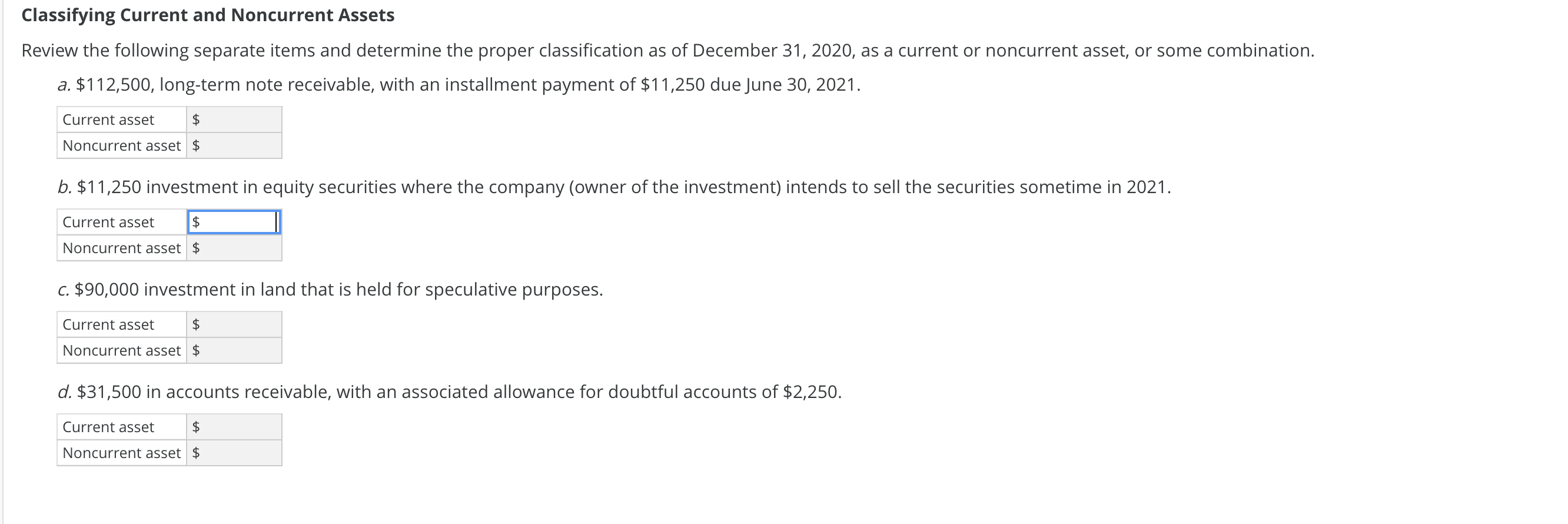Select the Current asset input for item b
The image size is (1568, 524).
coord(237,222)
